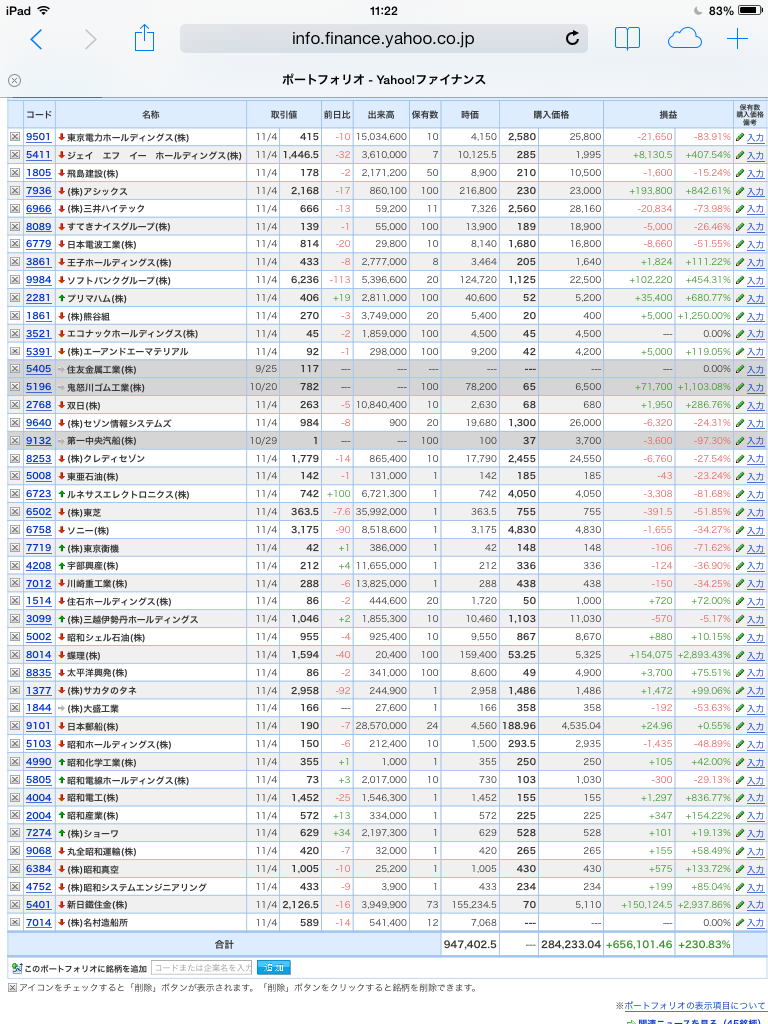This screenshot has height=1024, width=768.
Task: Click delete X box for row 9101
Action: 15,726
